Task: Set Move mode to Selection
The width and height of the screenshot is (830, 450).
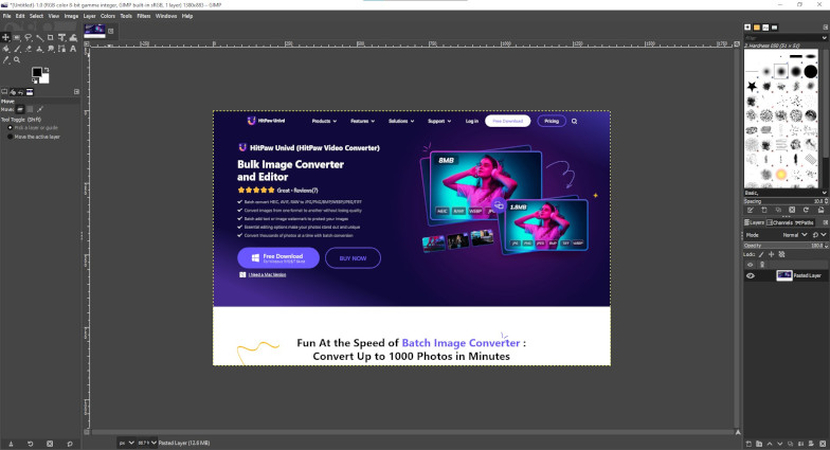Action: coord(30,109)
